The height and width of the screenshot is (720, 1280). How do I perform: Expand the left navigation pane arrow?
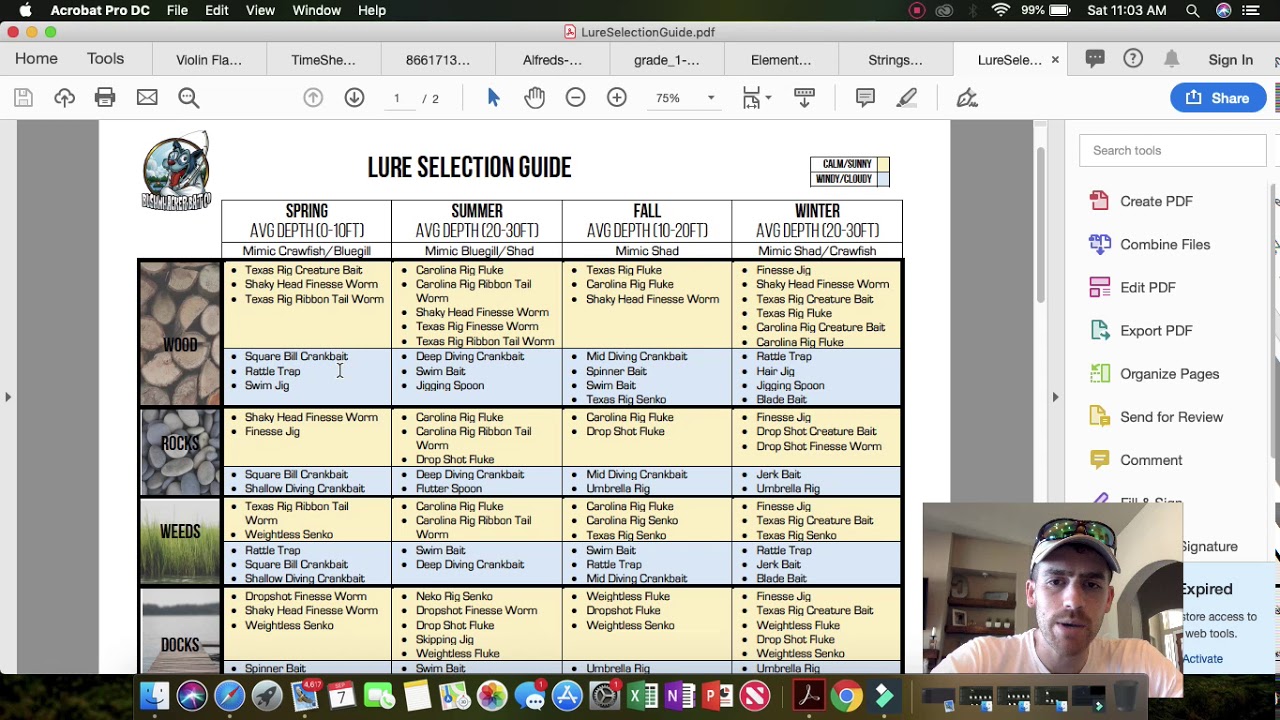tap(8, 397)
